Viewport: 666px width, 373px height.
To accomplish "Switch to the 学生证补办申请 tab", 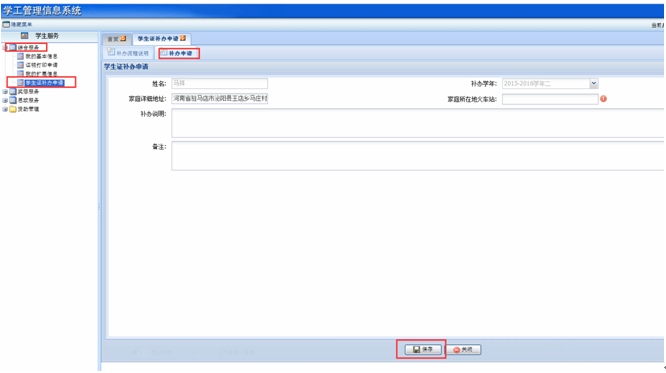I will 161,39.
